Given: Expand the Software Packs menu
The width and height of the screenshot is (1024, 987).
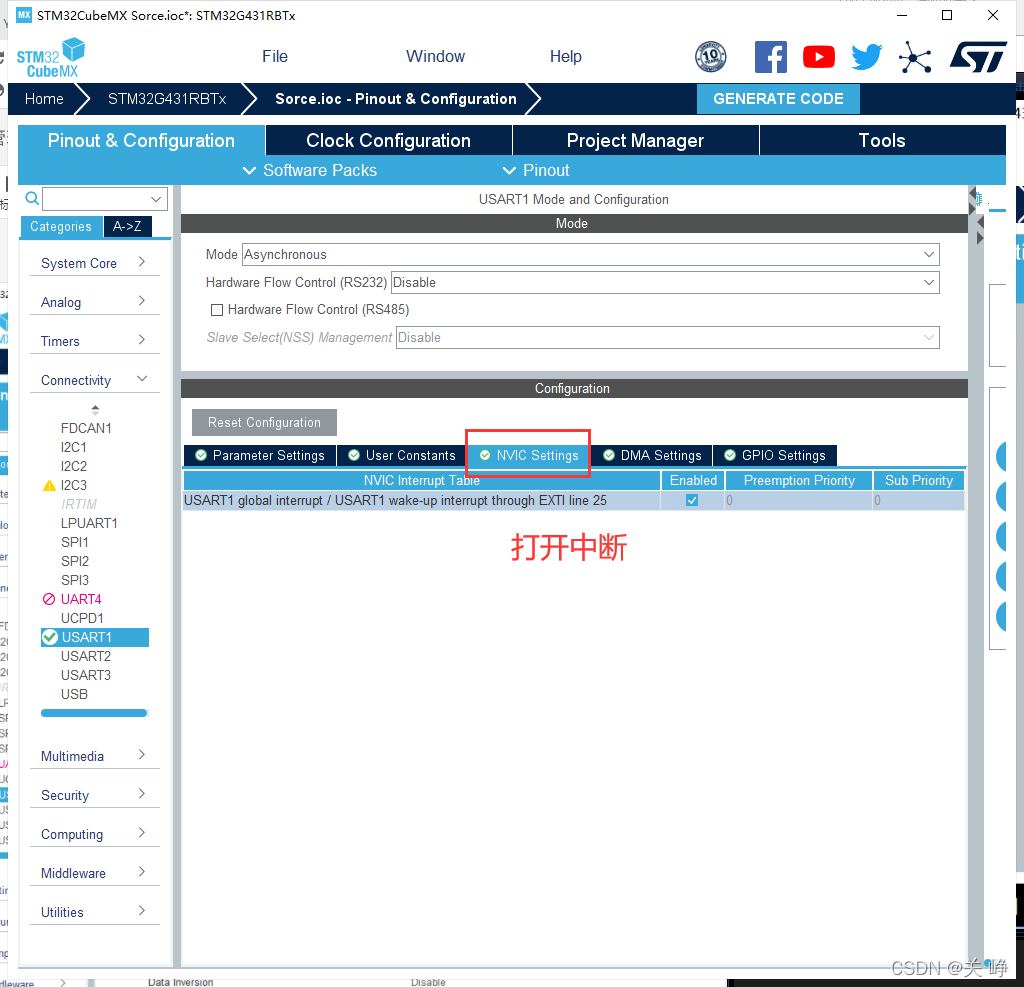Looking at the screenshot, I should [x=310, y=170].
